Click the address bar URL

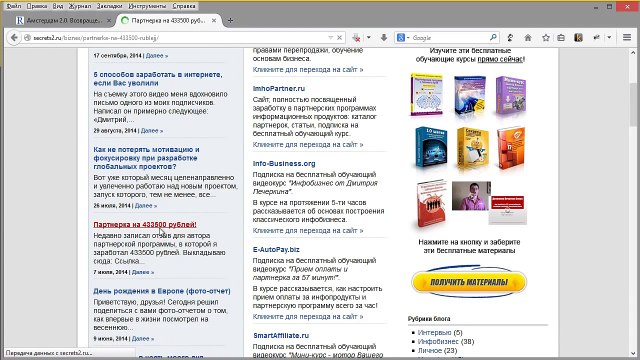pos(96,38)
